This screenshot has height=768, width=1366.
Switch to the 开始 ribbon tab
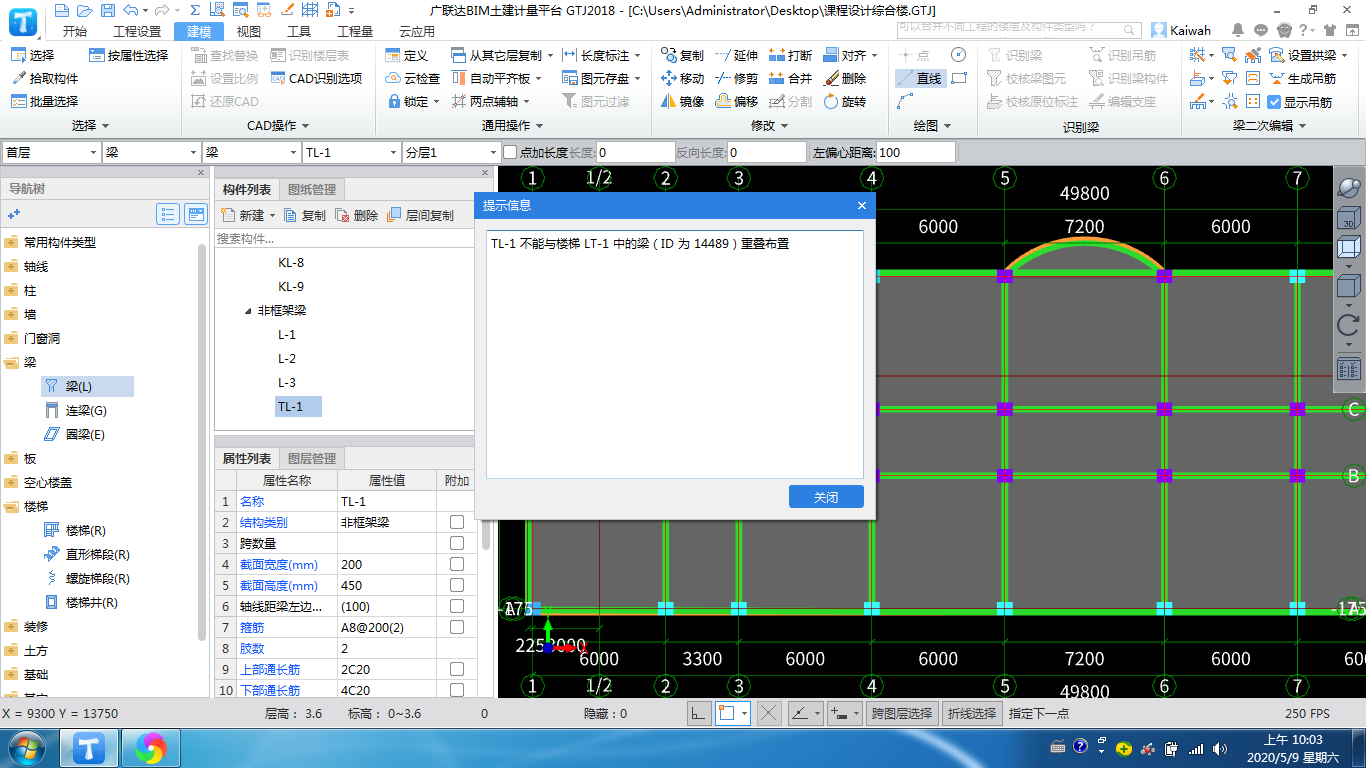point(75,31)
